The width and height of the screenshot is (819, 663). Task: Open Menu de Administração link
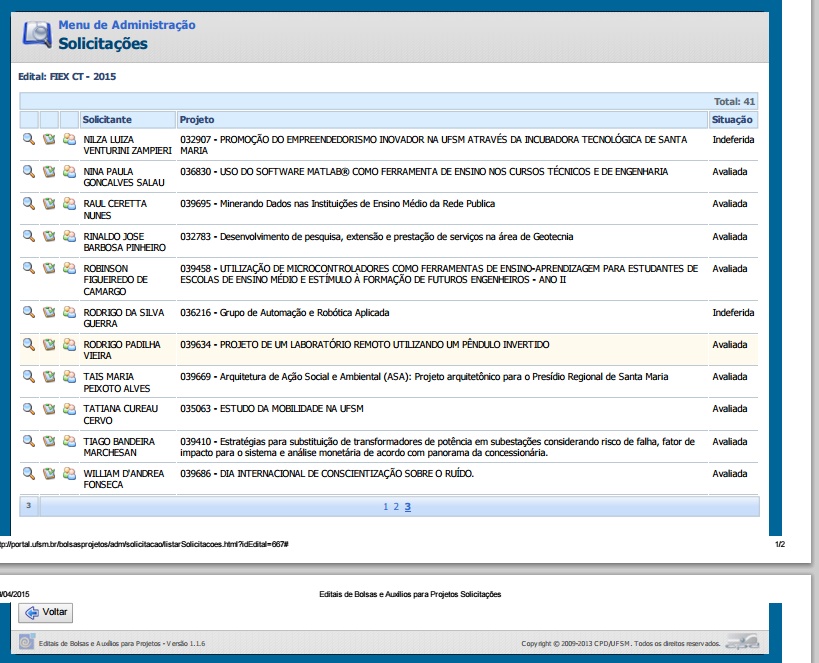127,25
